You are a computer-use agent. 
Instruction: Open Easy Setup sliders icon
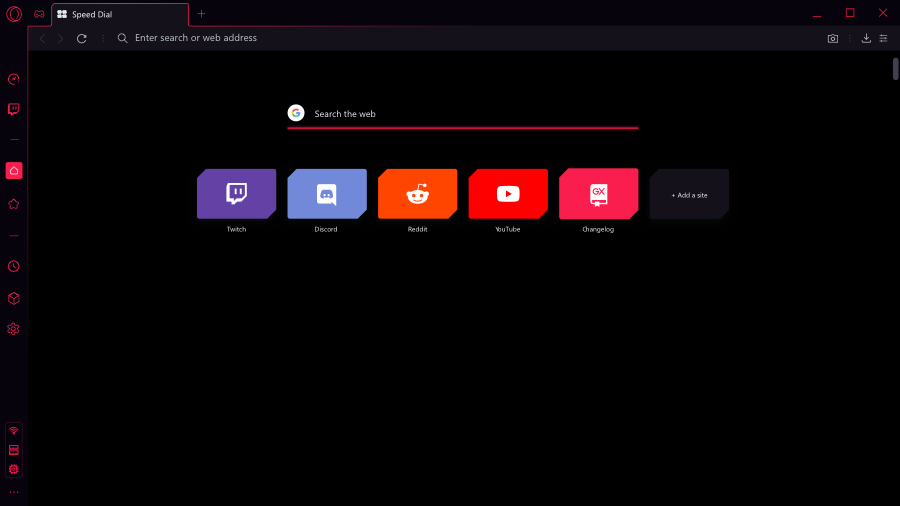tap(883, 38)
